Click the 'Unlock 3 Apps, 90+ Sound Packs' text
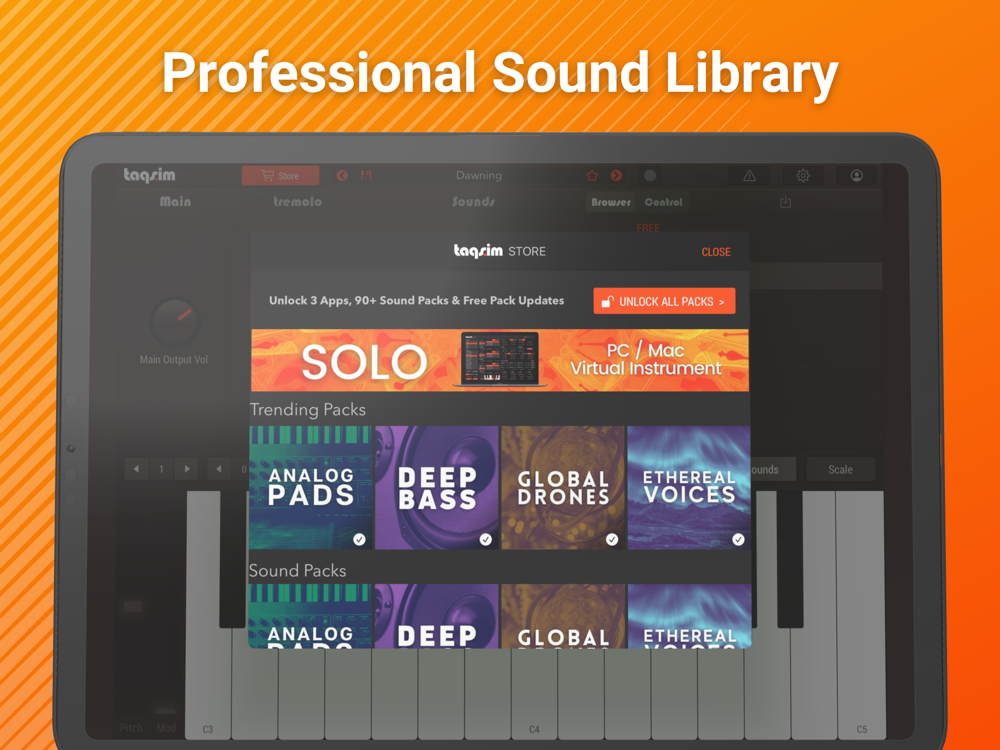 (416, 300)
